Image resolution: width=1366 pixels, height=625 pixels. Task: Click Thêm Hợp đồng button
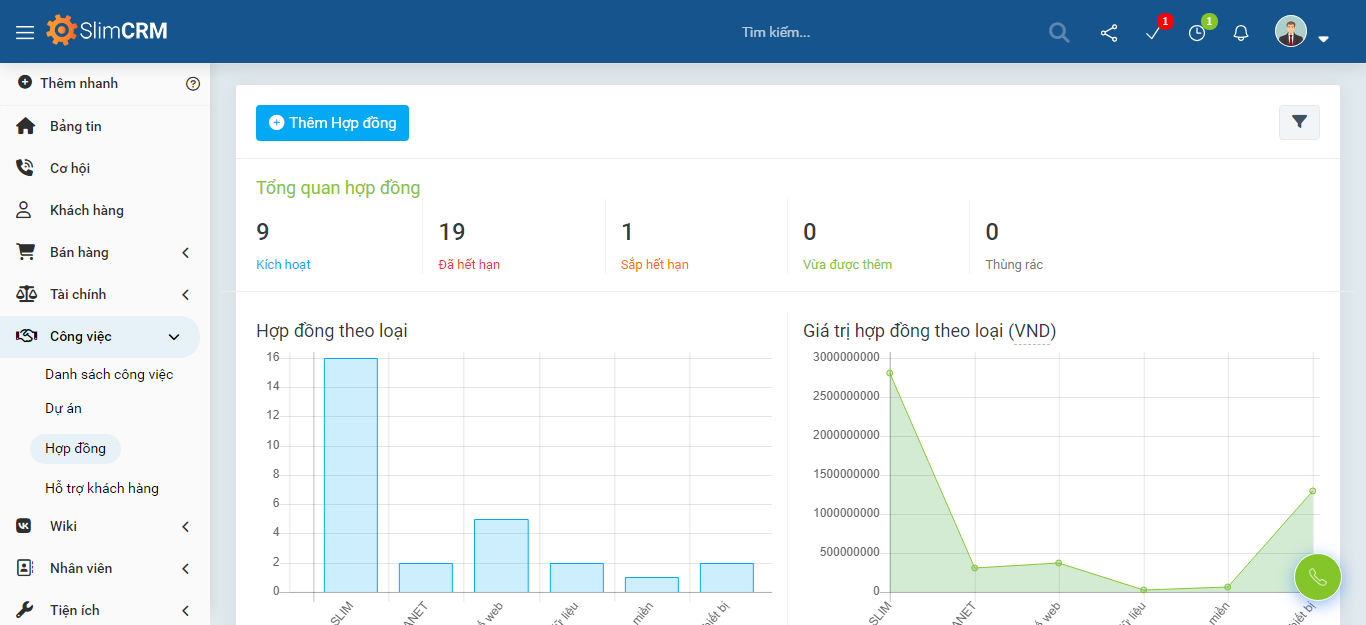pos(332,123)
